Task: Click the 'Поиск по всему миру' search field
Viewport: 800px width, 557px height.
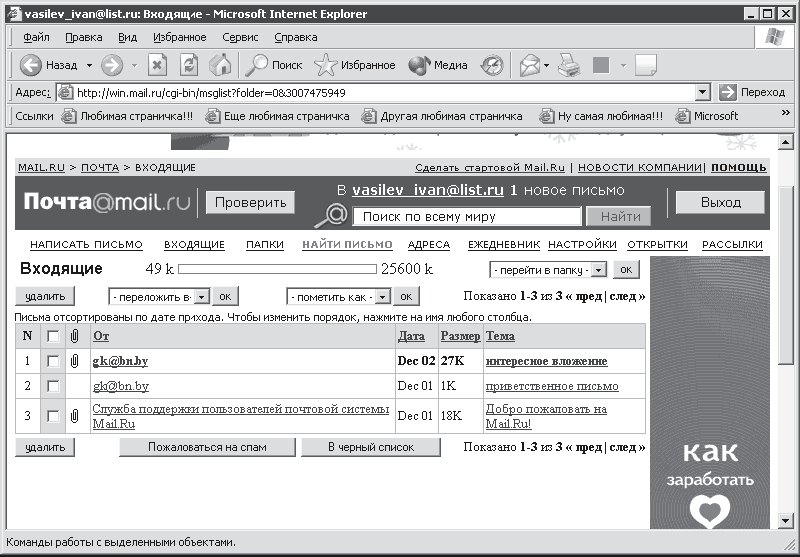Action: point(468,216)
